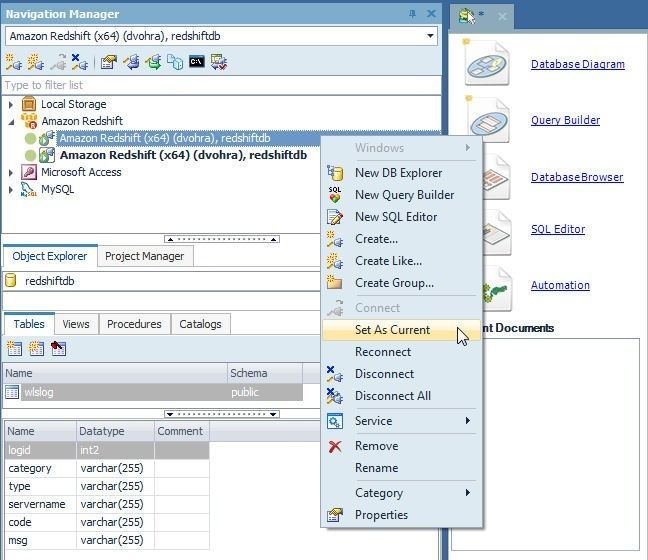Click the Query Builder document icon
The image size is (648, 560).
488,120
